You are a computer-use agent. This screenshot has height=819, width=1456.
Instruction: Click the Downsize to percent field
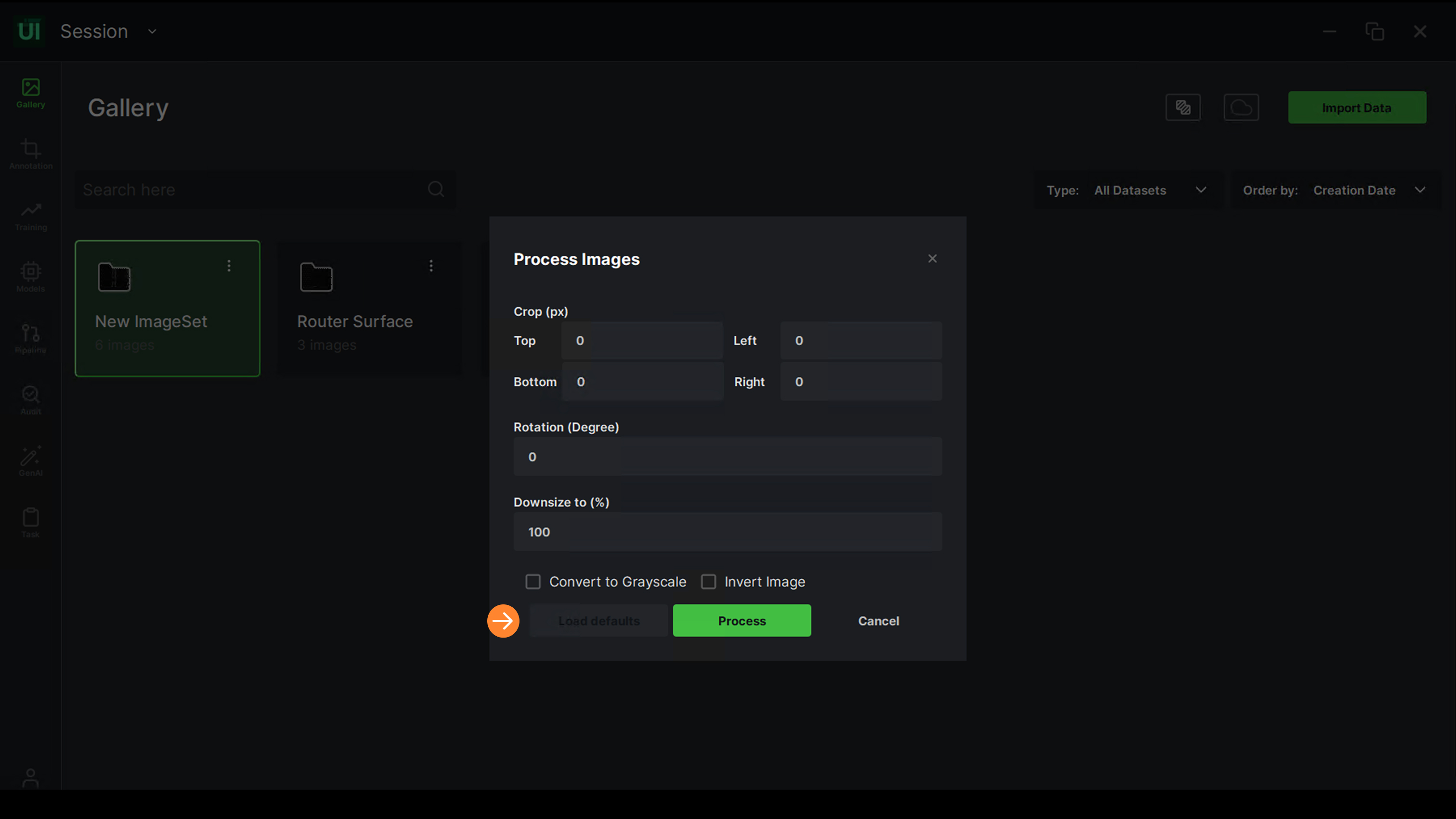728,532
